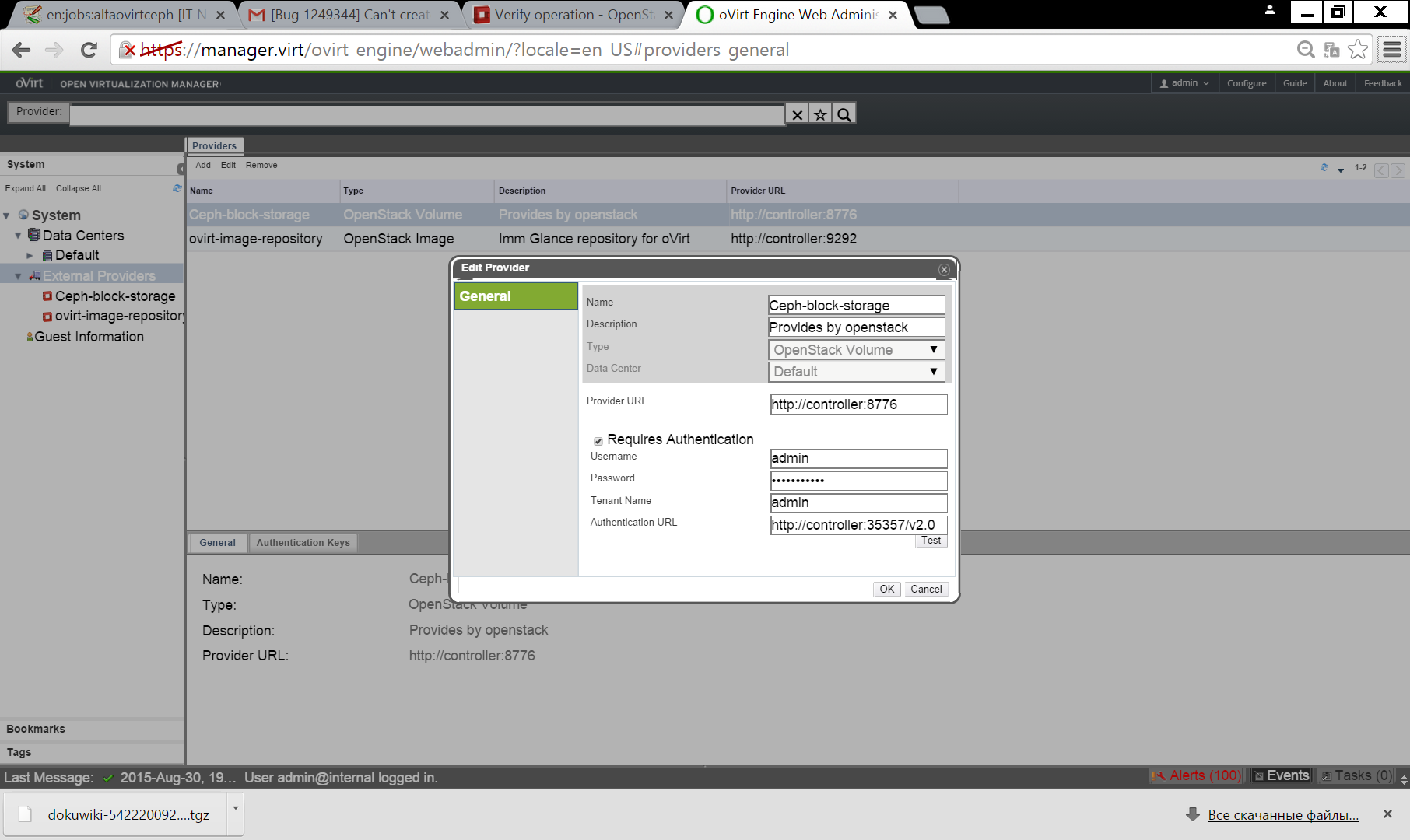The height and width of the screenshot is (840, 1410).
Task: Switch to the Bug 1249344 browser tab
Action: coord(348,15)
